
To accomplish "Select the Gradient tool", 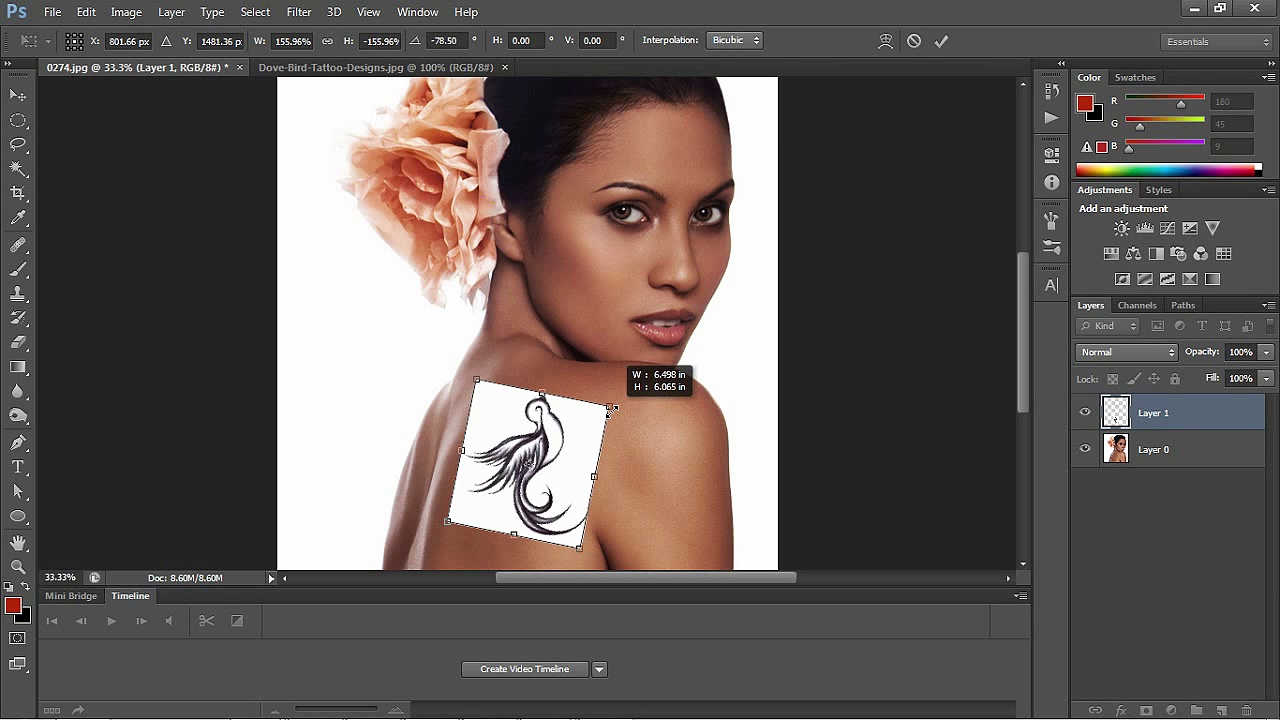I will 18,367.
